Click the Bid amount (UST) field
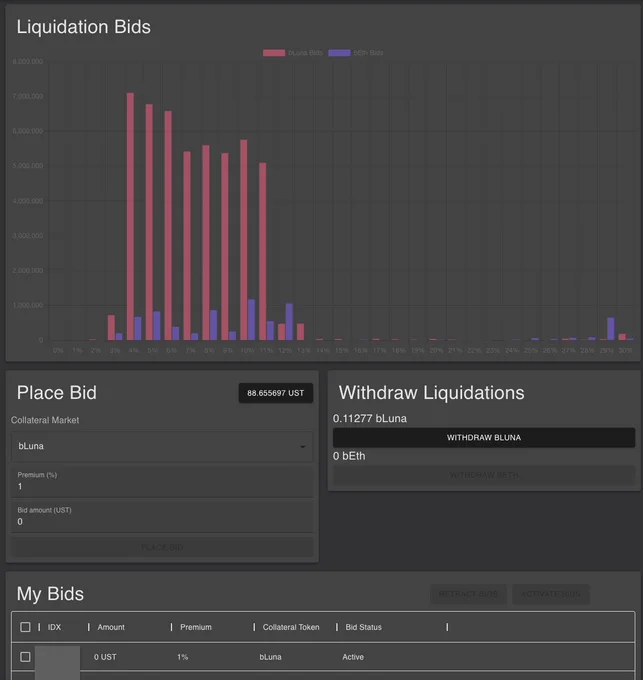This screenshot has width=643, height=680. coord(162,517)
